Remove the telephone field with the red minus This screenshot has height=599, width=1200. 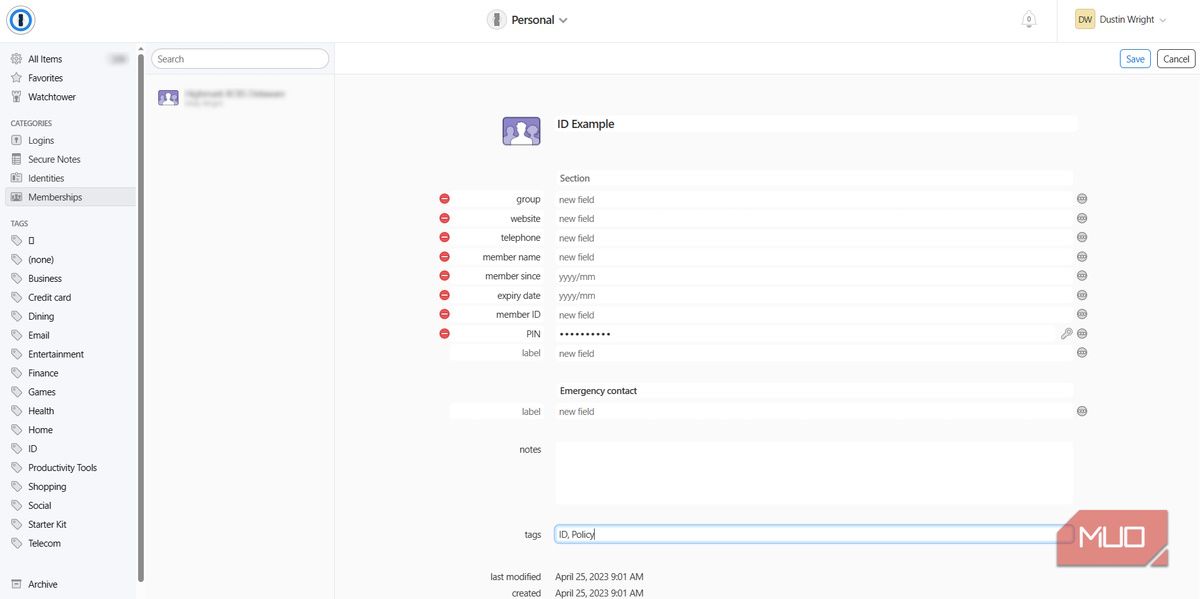[x=444, y=237]
